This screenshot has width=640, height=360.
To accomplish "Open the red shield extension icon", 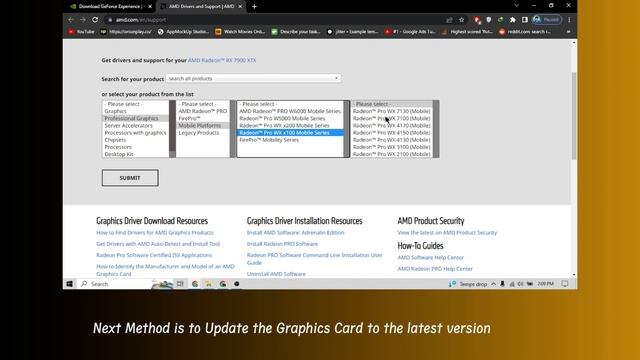I will point(477,20).
